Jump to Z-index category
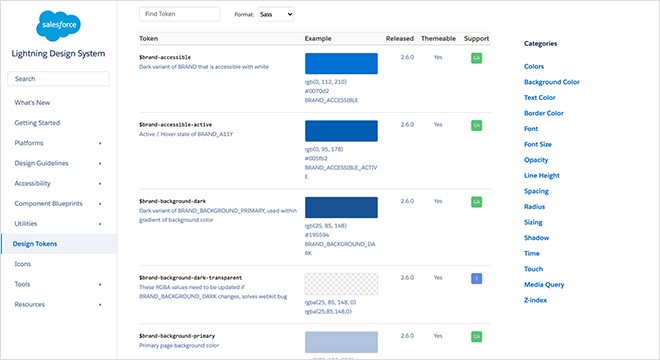The image size is (660, 360). 535,300
